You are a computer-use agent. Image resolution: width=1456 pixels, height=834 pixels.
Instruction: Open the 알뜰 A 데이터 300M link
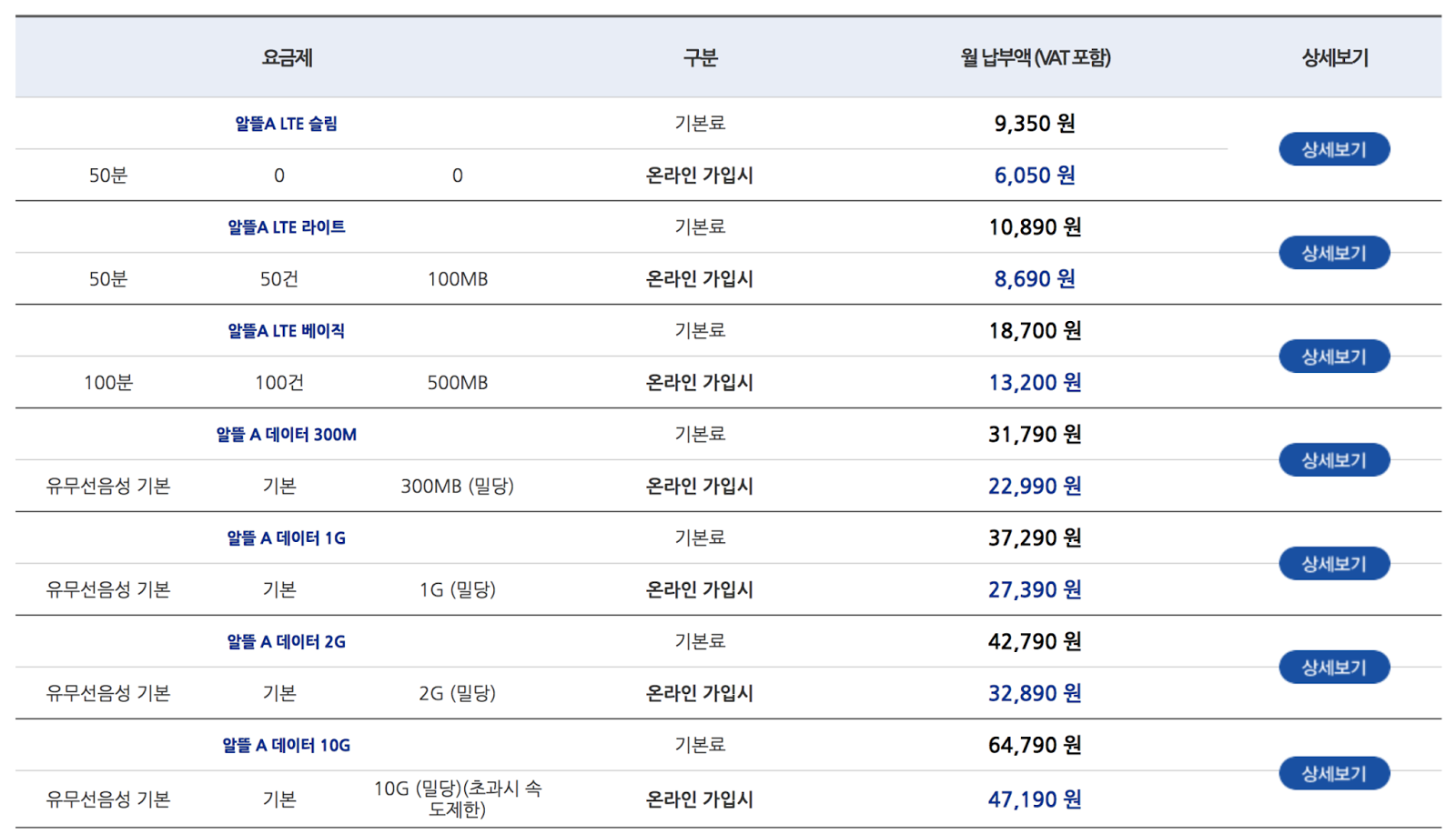[x=286, y=435]
